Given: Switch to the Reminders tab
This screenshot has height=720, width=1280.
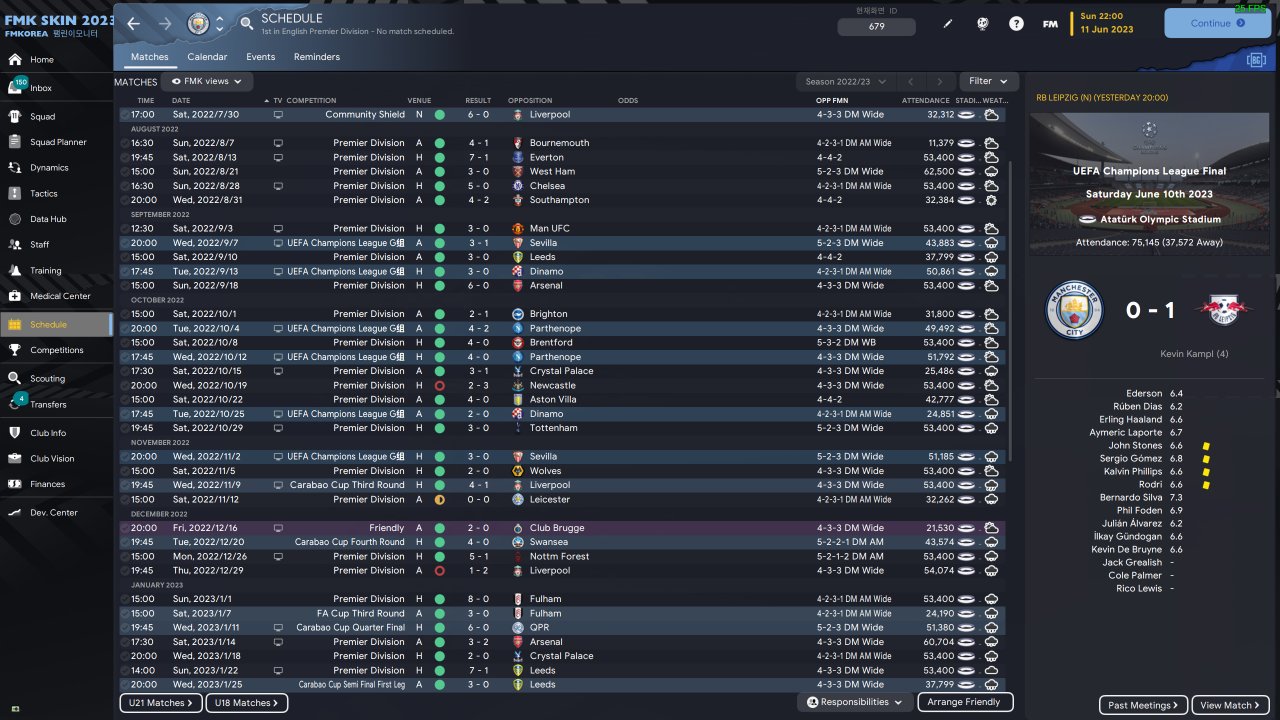Looking at the screenshot, I should [317, 57].
